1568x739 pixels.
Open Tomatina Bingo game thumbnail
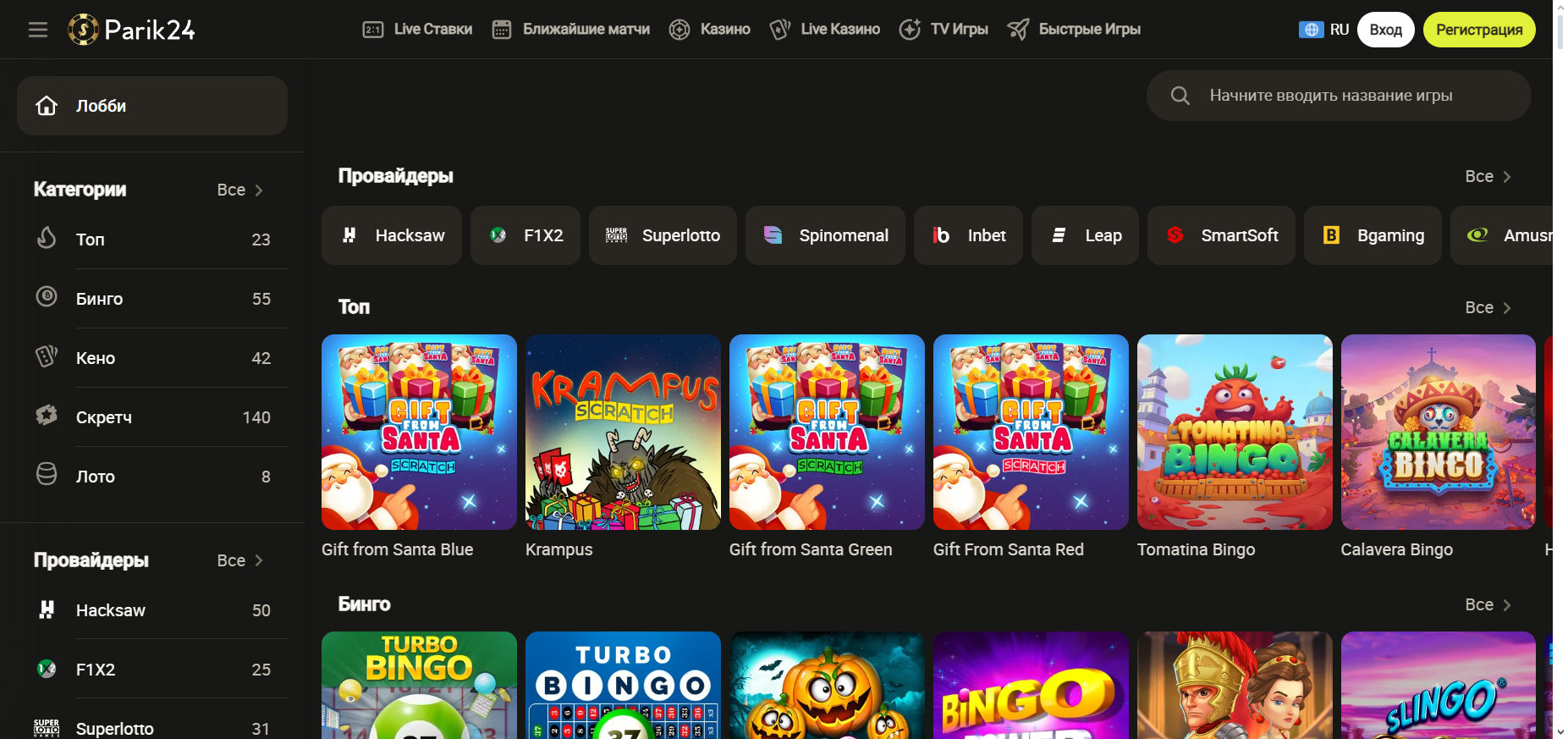click(x=1235, y=432)
